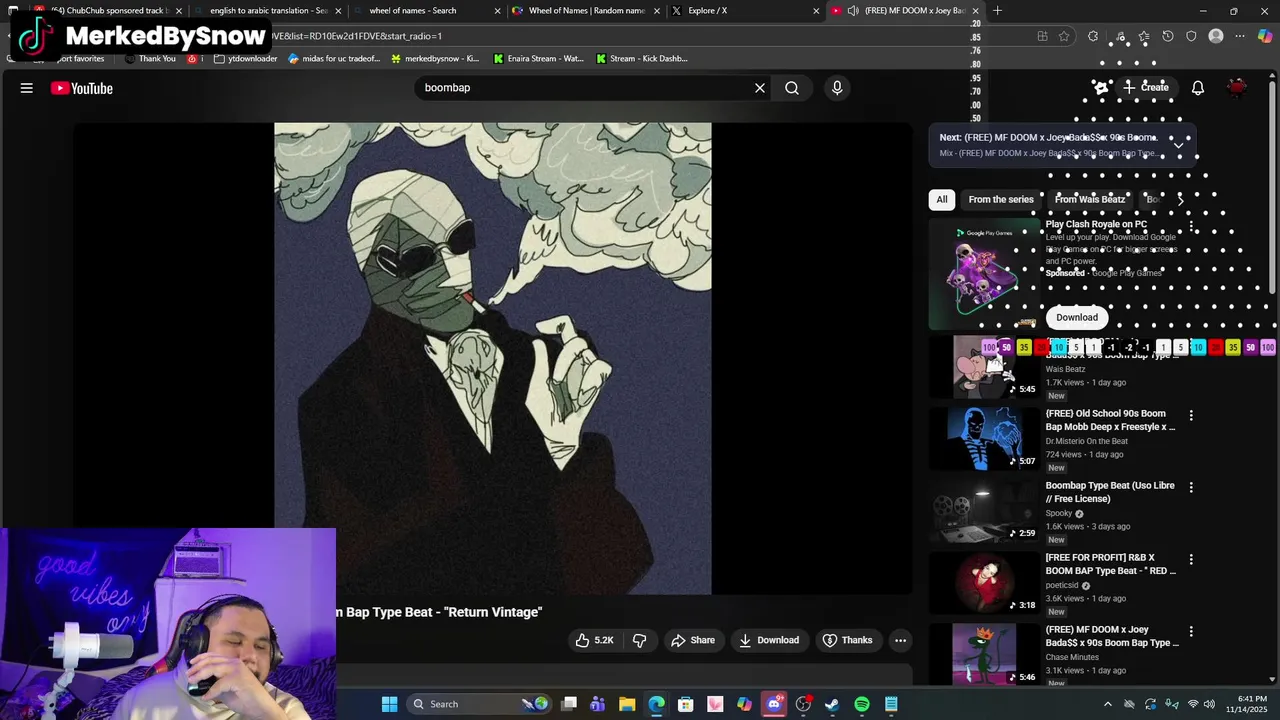Open File Explorer from taskbar
The image size is (1280, 720).
(x=627, y=704)
